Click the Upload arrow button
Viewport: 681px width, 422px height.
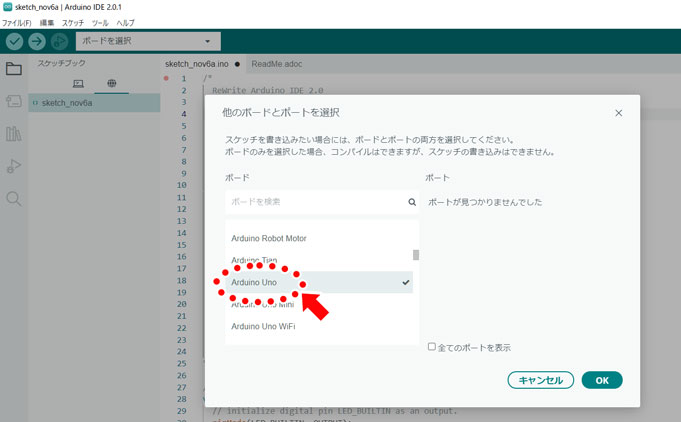click(x=37, y=42)
